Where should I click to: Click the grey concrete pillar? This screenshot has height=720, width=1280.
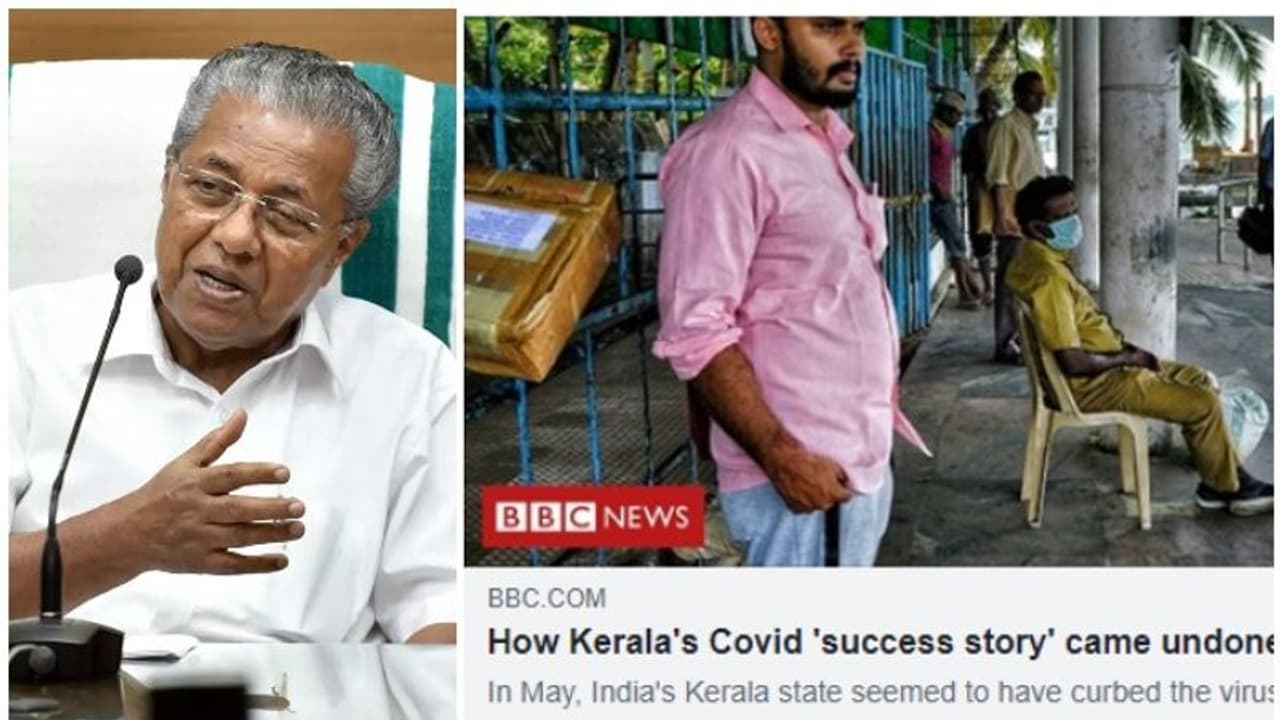(x=1138, y=190)
